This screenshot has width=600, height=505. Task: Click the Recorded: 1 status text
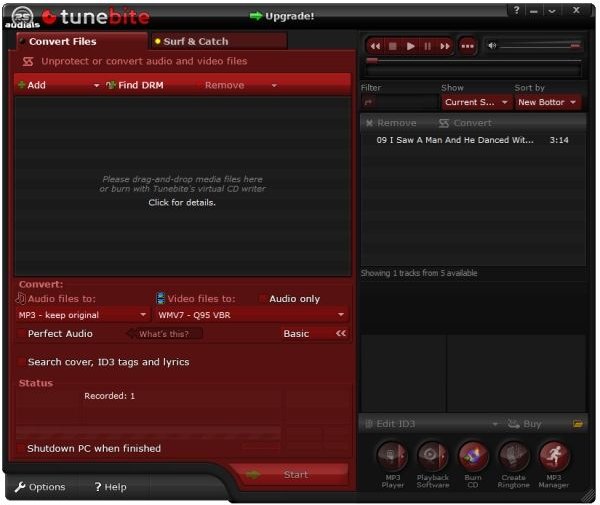(109, 396)
